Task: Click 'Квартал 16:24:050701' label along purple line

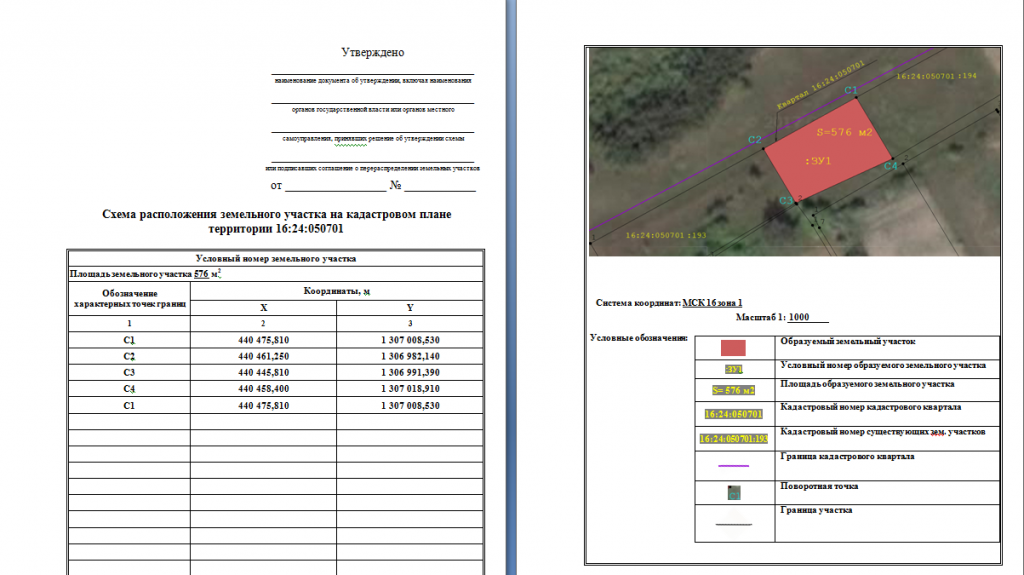Action: tap(820, 85)
